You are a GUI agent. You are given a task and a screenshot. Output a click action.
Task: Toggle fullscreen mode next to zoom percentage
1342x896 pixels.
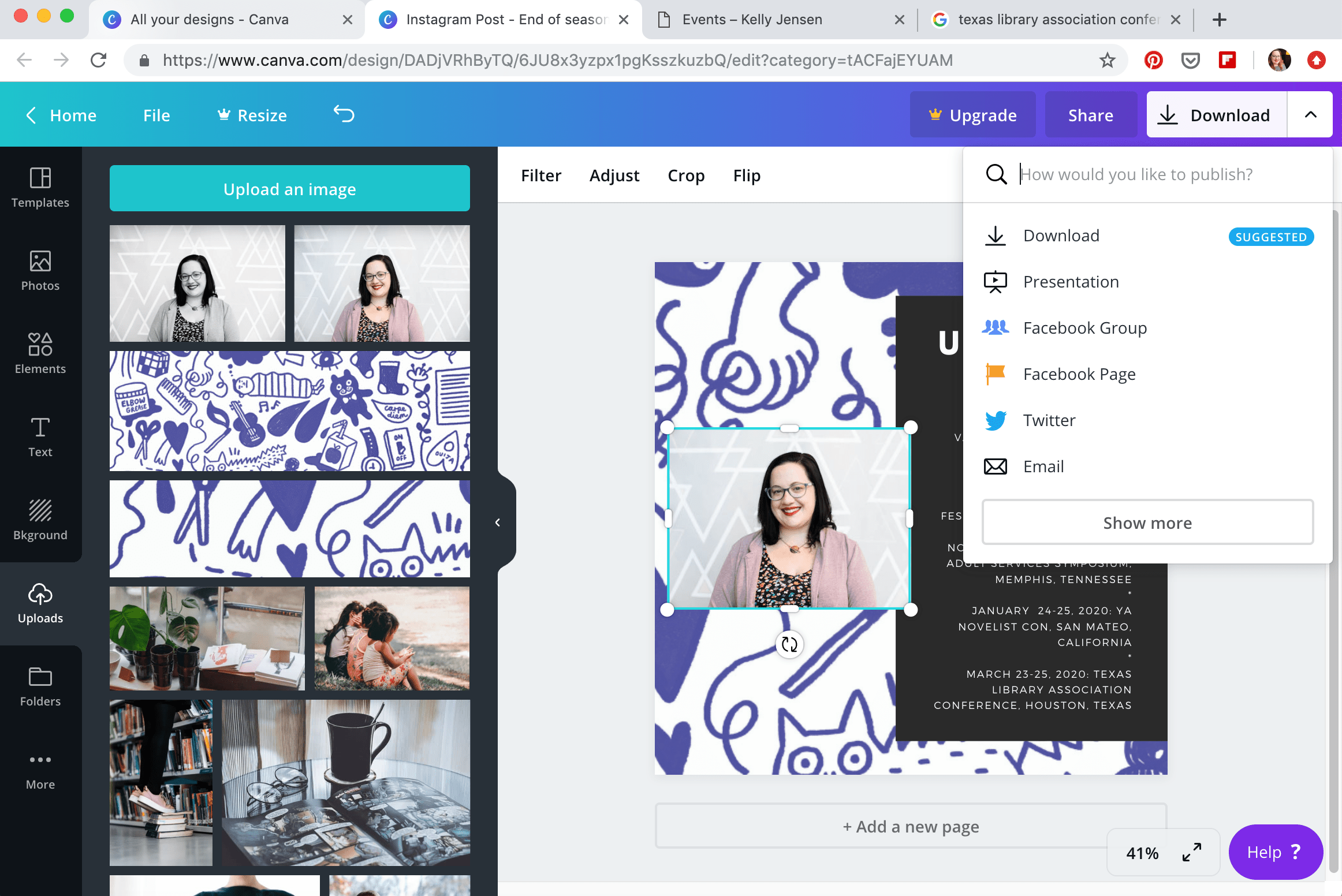click(1192, 852)
